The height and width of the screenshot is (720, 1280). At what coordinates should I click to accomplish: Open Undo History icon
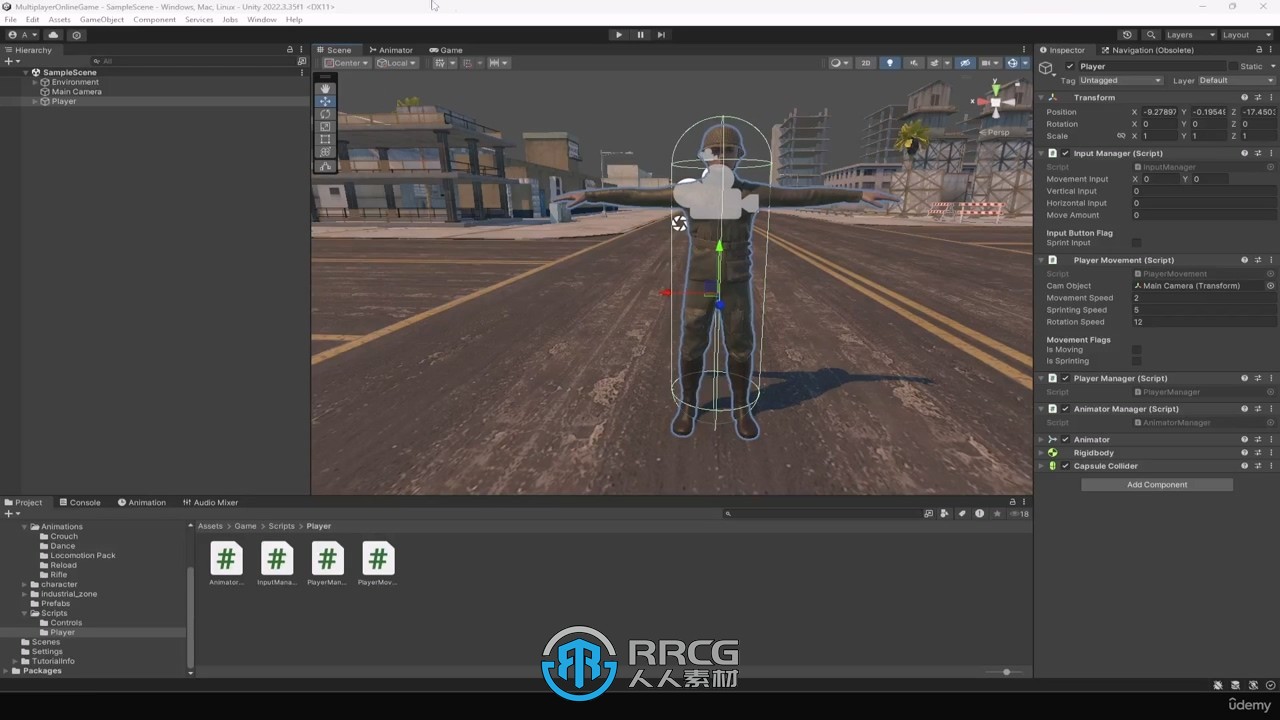tap(1127, 35)
